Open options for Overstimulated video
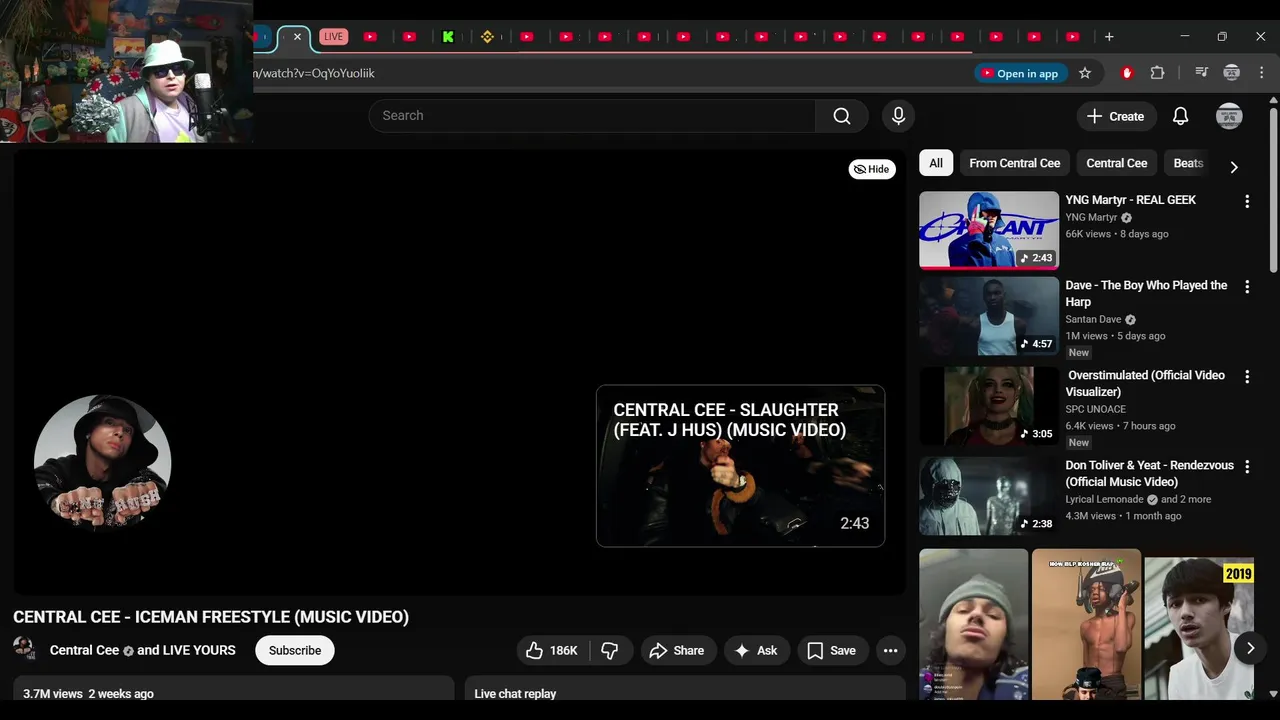Viewport: 1280px width, 720px height. tap(1247, 377)
